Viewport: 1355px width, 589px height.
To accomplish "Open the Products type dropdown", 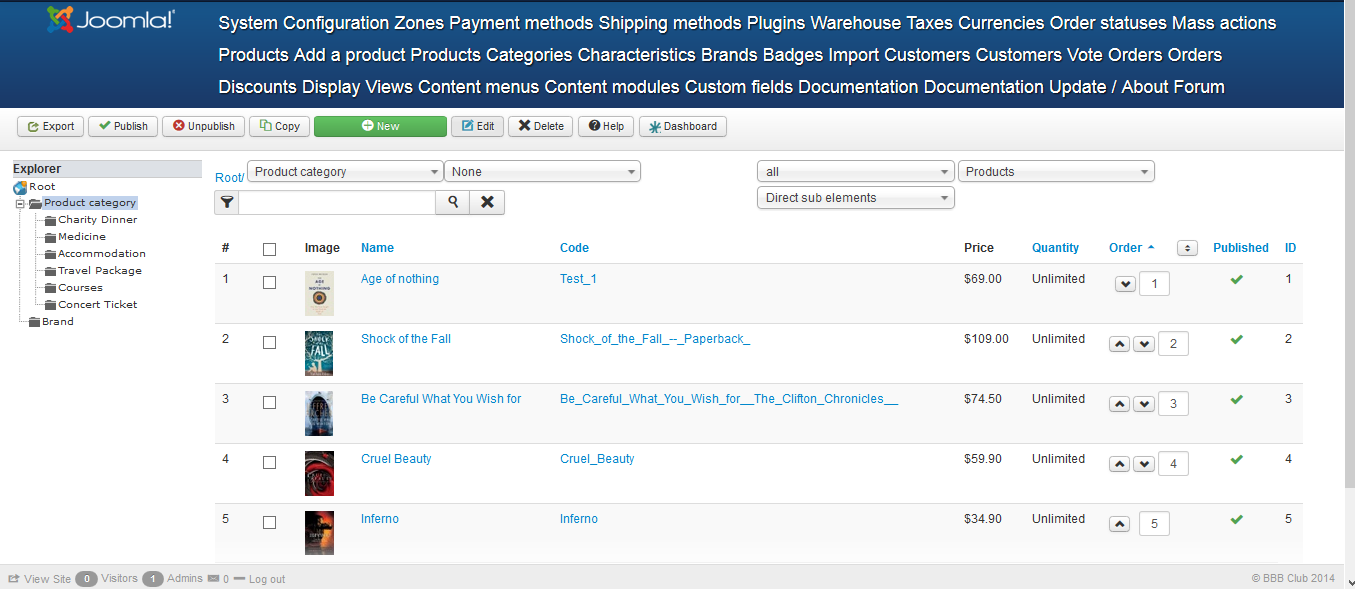I will click(x=1056, y=172).
